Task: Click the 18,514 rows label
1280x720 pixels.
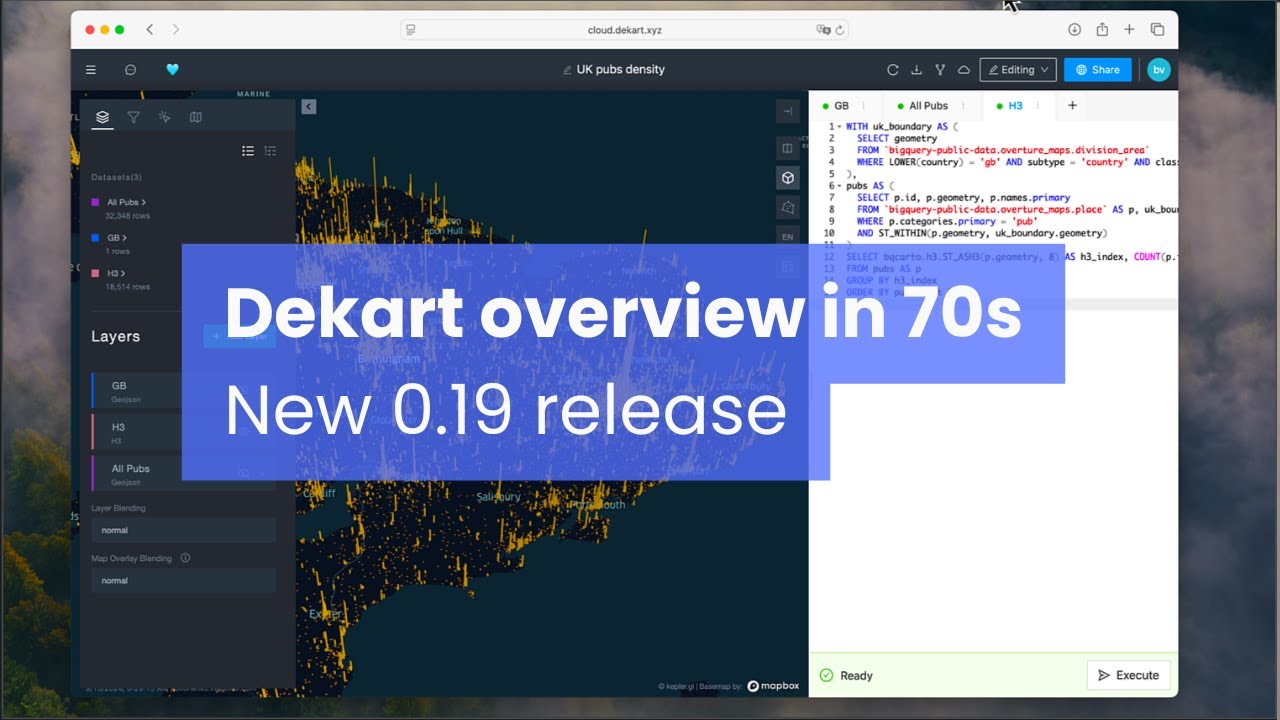Action: pos(128,287)
